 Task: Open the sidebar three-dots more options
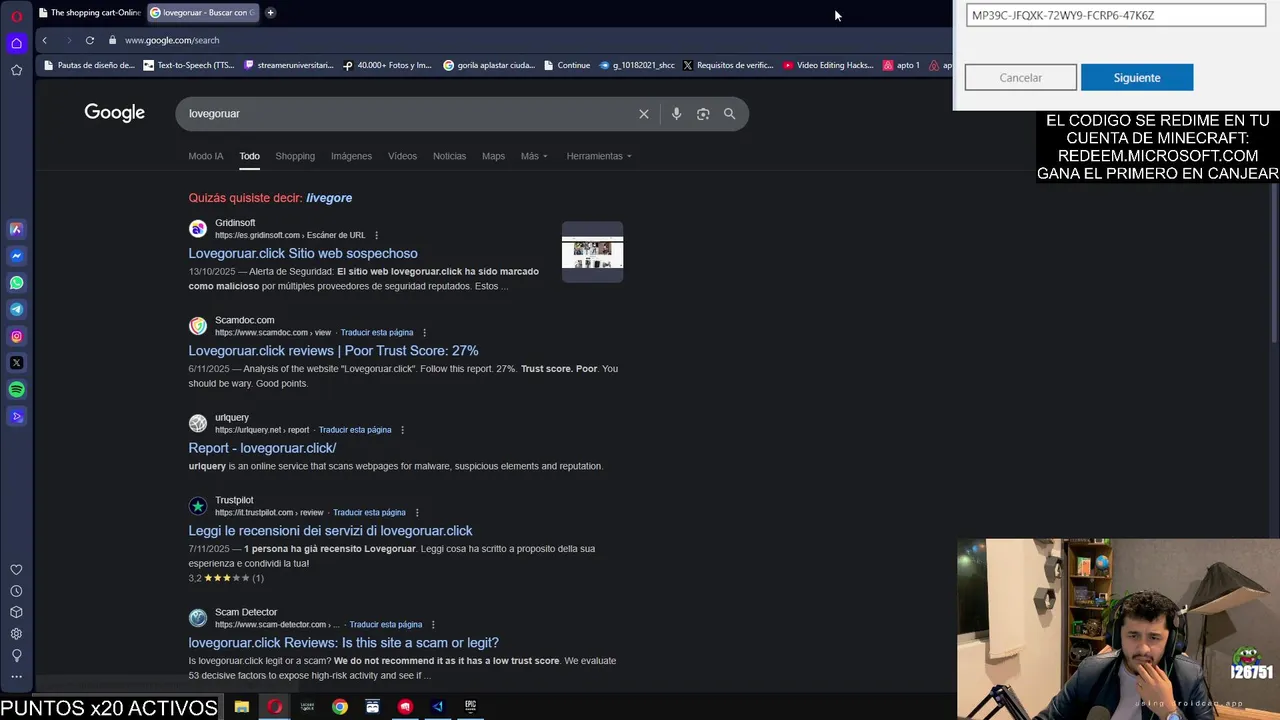pyautogui.click(x=16, y=677)
